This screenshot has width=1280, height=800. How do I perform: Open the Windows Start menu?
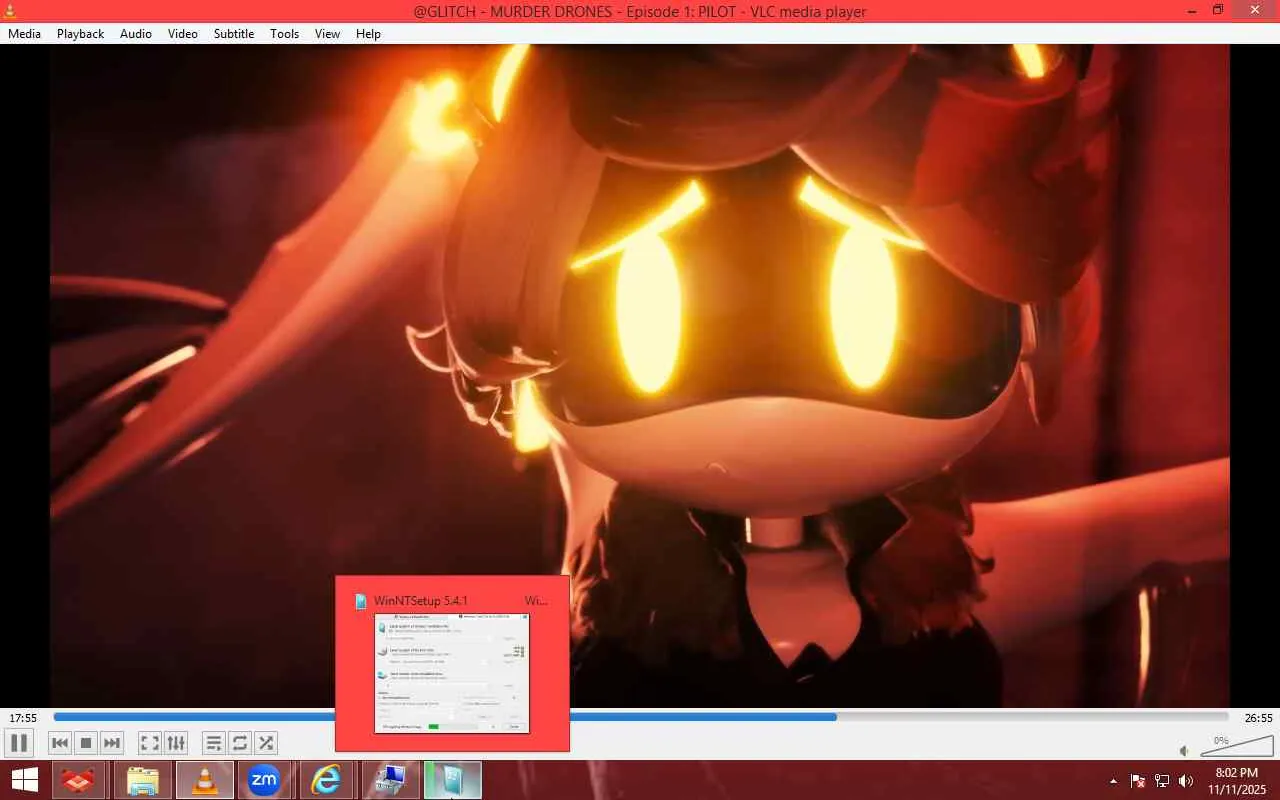(25, 780)
